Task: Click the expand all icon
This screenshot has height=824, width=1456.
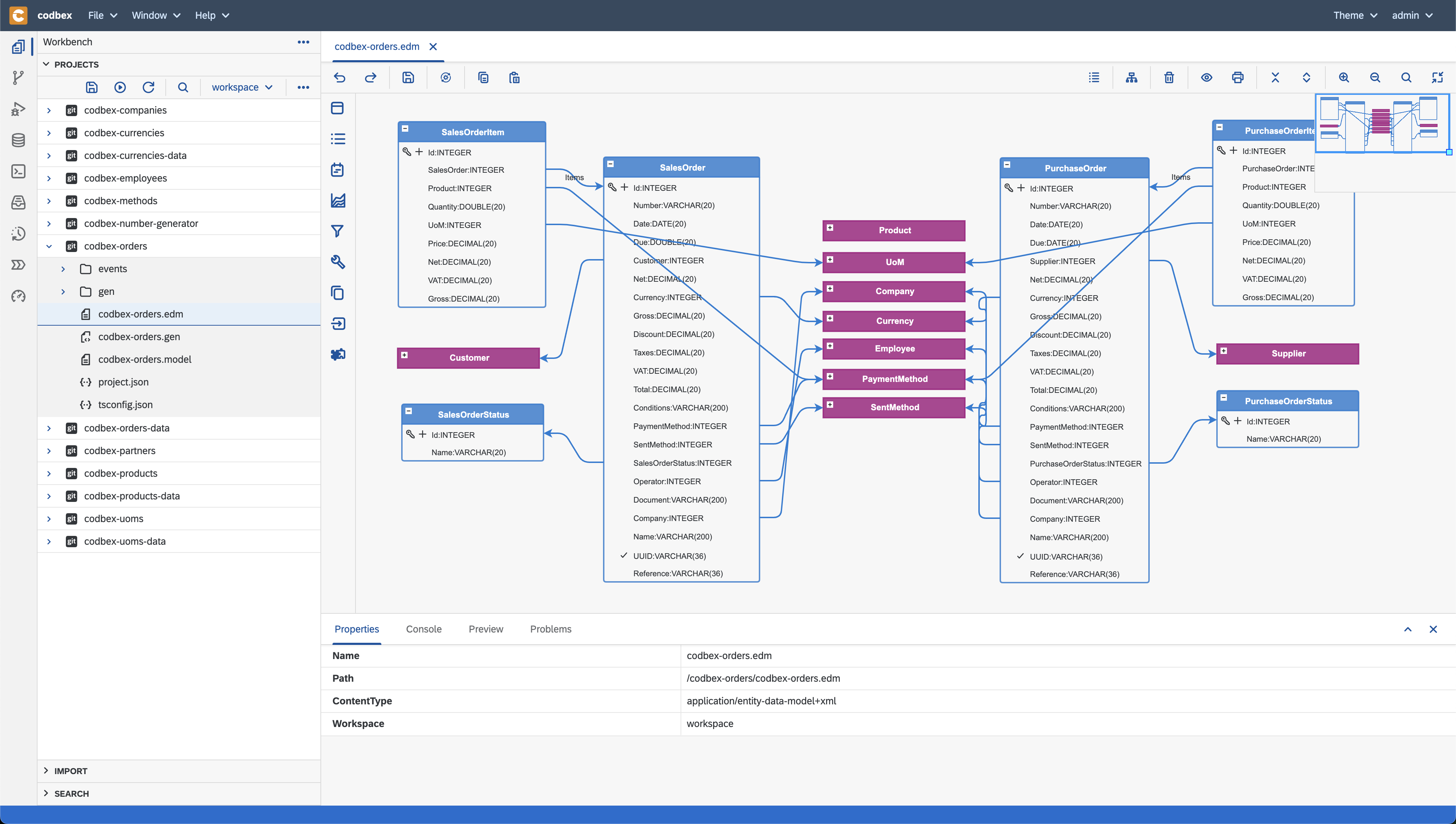Action: tap(1307, 78)
